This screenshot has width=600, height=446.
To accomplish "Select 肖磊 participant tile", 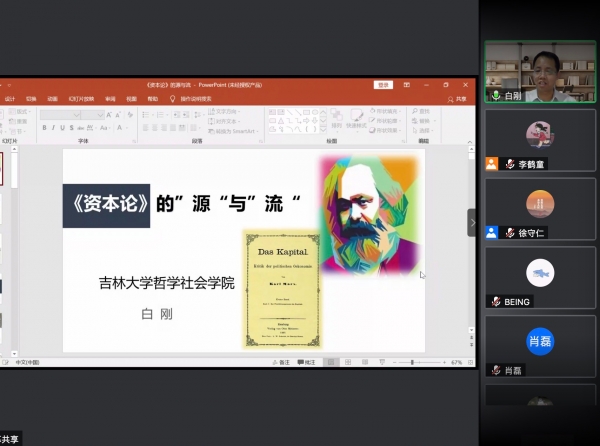I will [540, 346].
